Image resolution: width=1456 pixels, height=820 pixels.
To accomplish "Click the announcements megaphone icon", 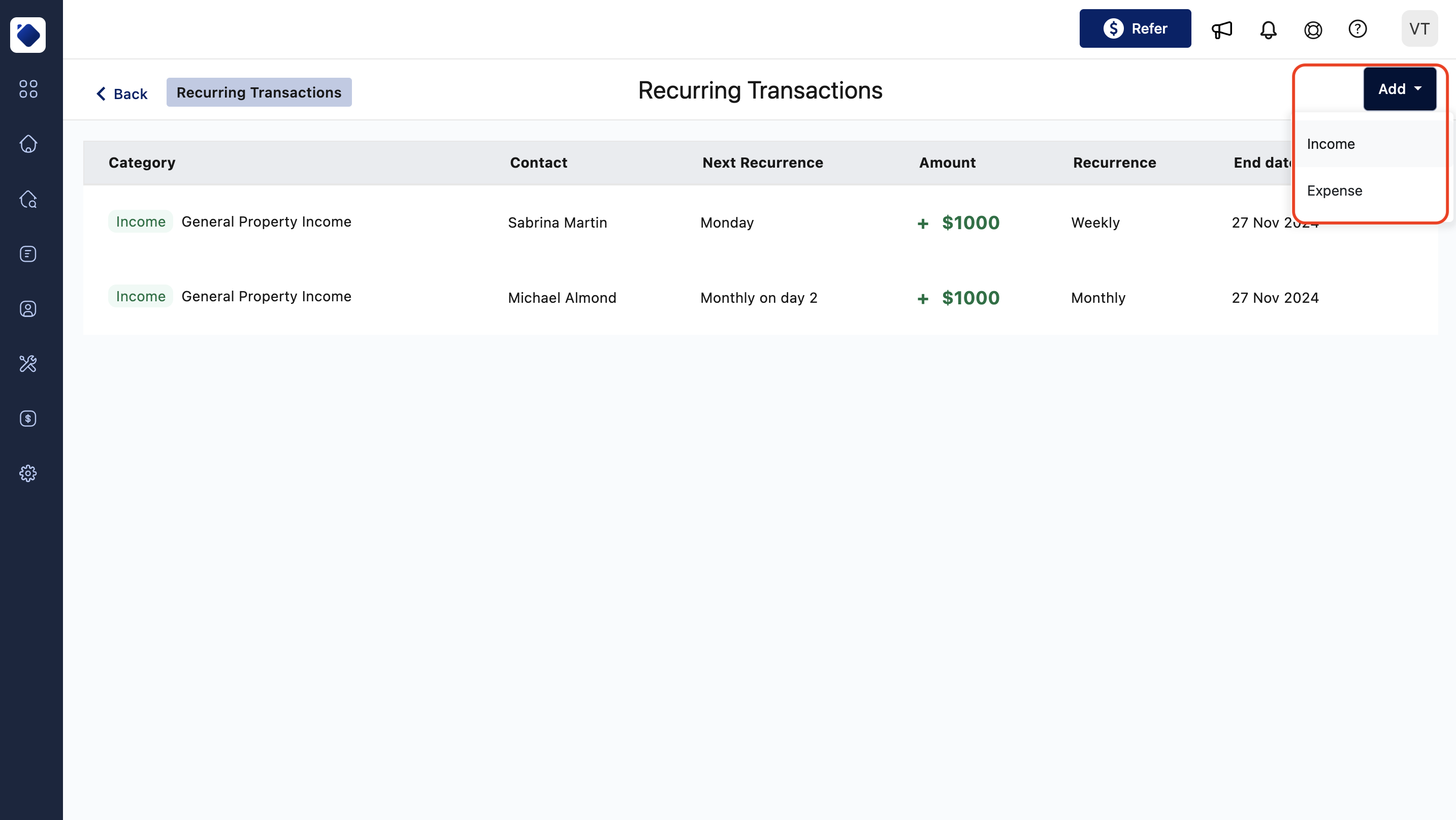I will point(1221,29).
